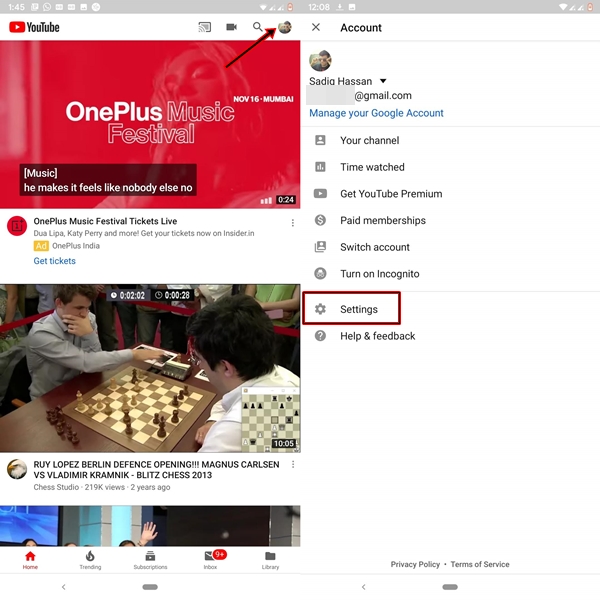The width and height of the screenshot is (600, 600).
Task: Tap the YouTube logo
Action: [x=34, y=27]
